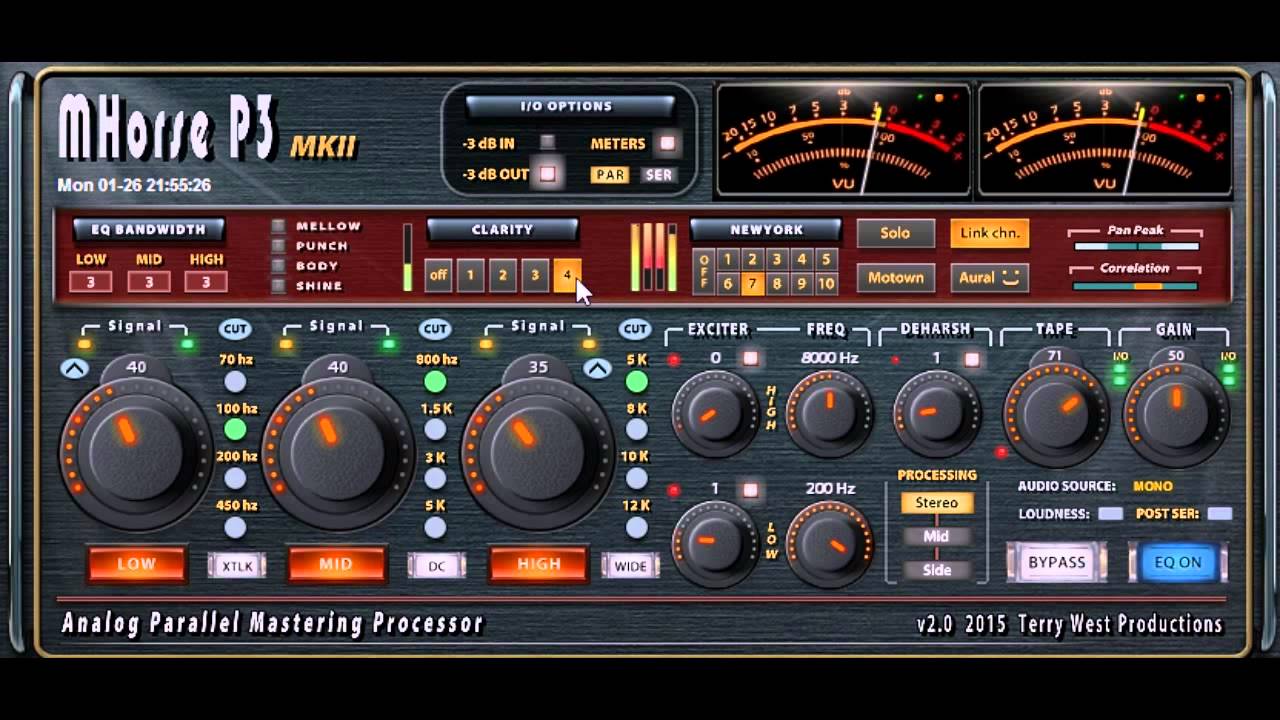Enable the MELLOW checkbox

point(278,226)
